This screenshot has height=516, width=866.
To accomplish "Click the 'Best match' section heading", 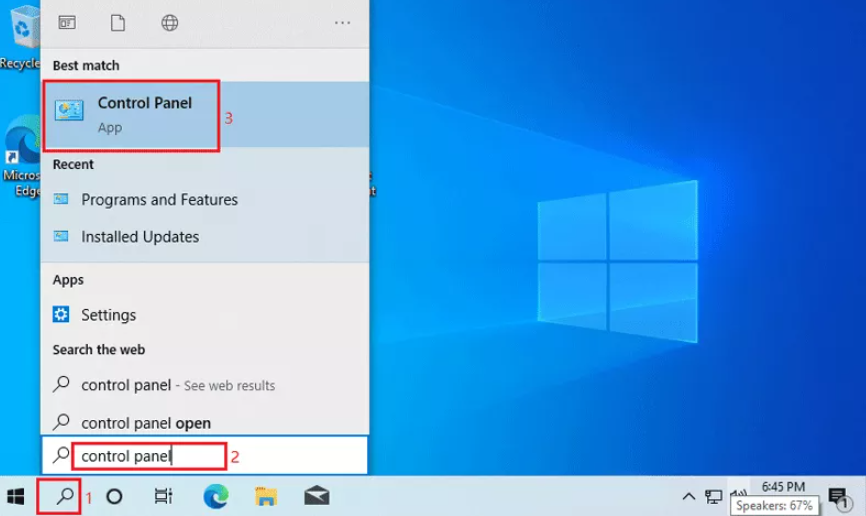I will click(x=86, y=65).
